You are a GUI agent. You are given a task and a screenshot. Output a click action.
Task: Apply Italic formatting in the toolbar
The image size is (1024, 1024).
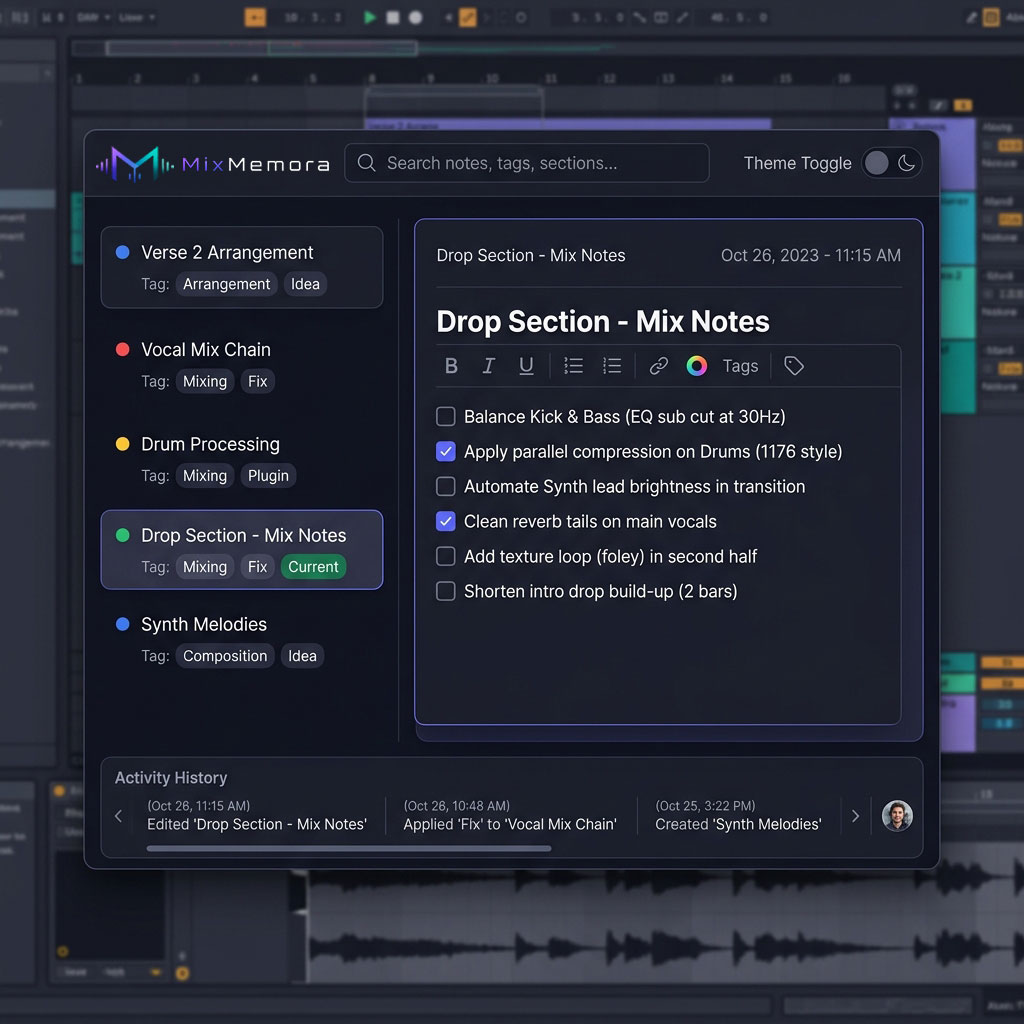pyautogui.click(x=488, y=366)
